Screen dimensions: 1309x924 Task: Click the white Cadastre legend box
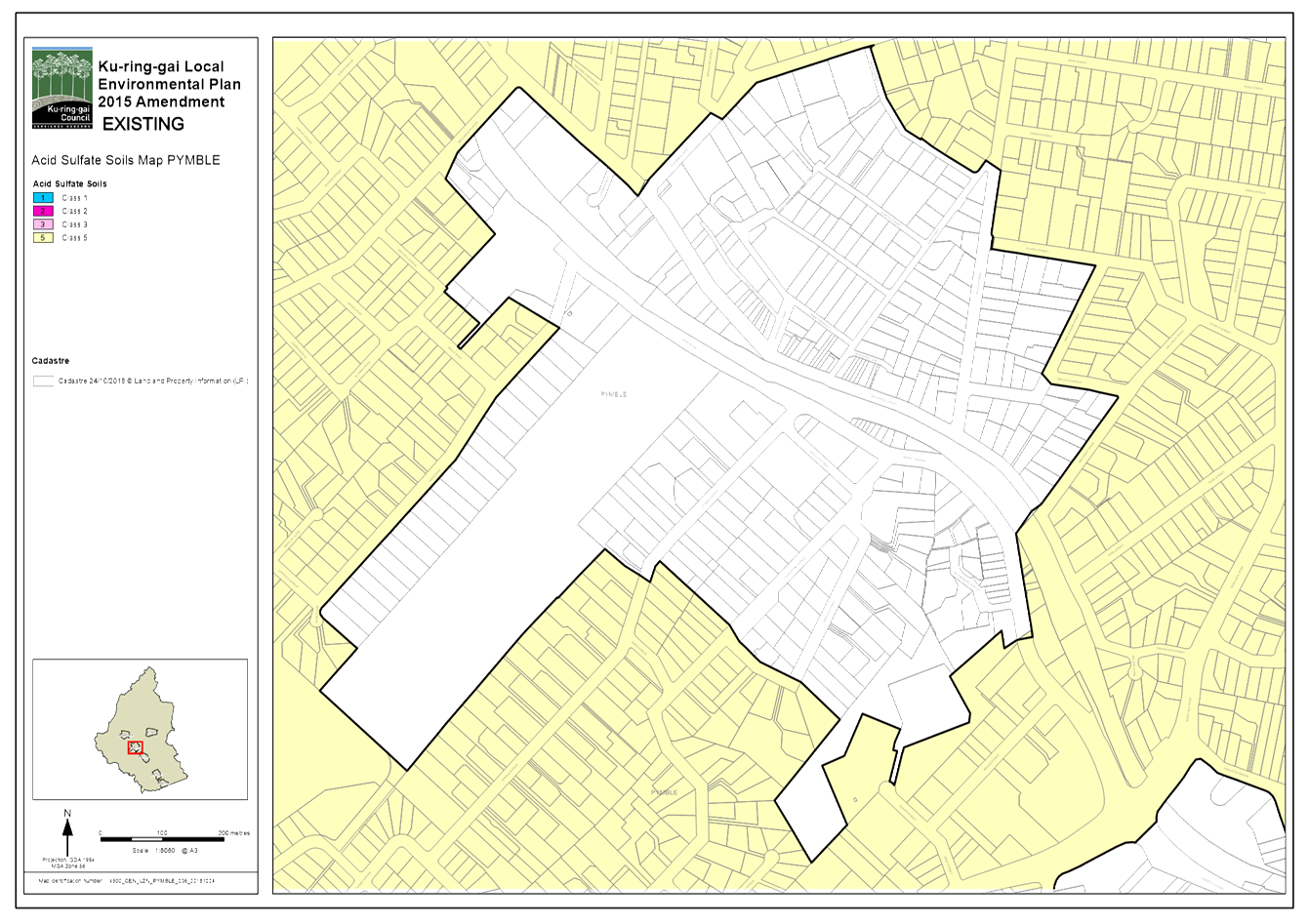pos(43,382)
